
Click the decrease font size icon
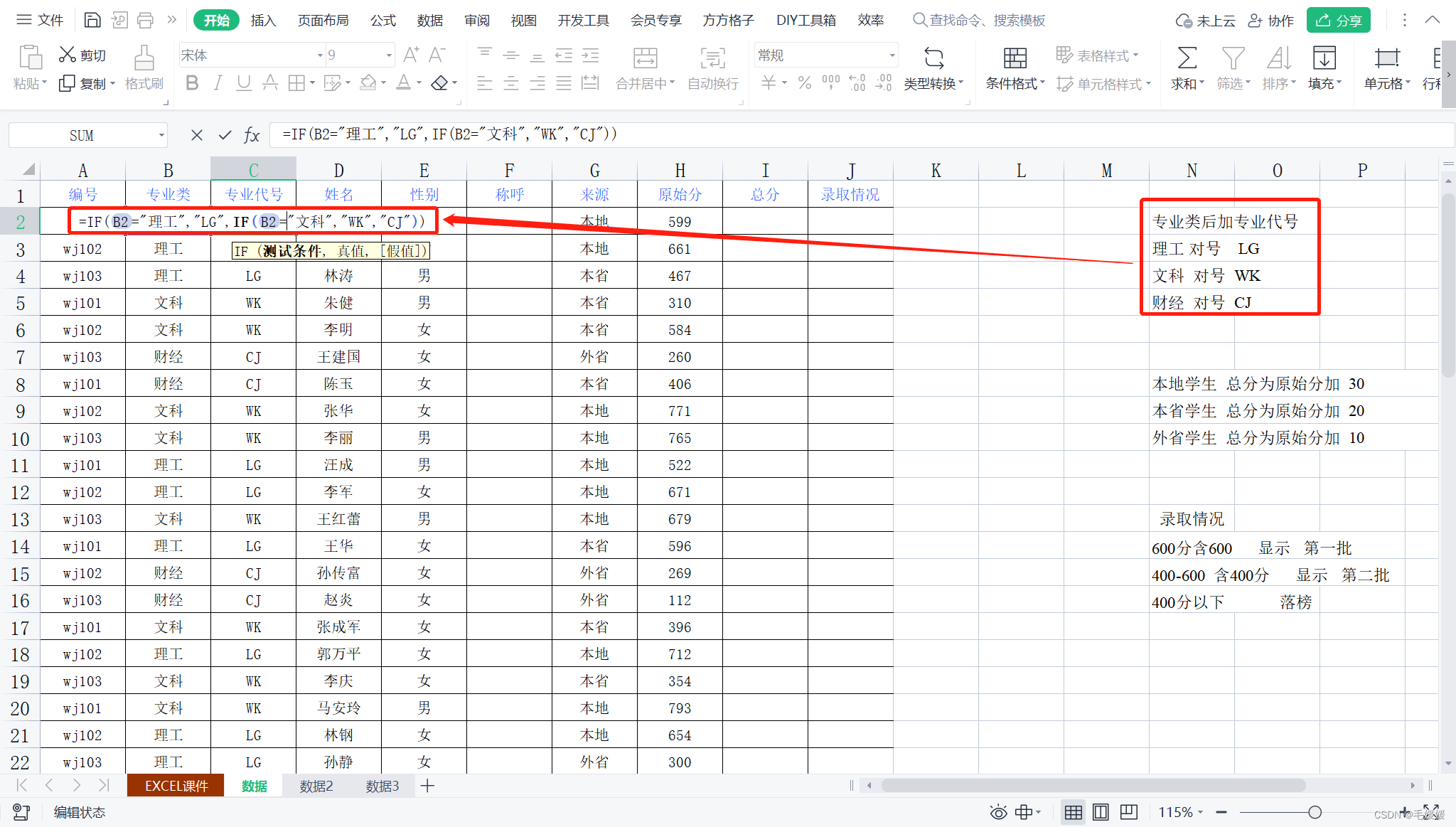coord(437,55)
